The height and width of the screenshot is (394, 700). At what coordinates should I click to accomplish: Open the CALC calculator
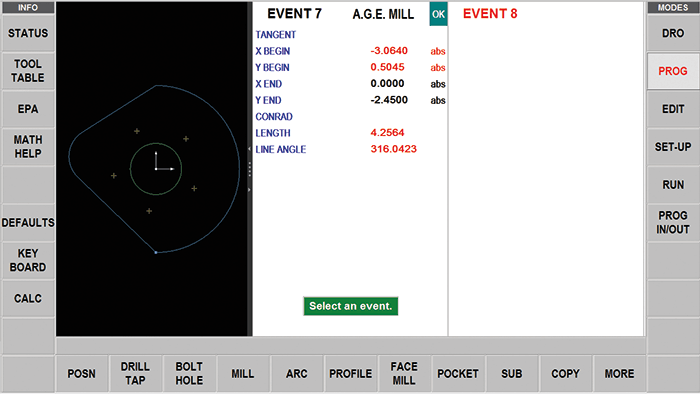coord(28,299)
